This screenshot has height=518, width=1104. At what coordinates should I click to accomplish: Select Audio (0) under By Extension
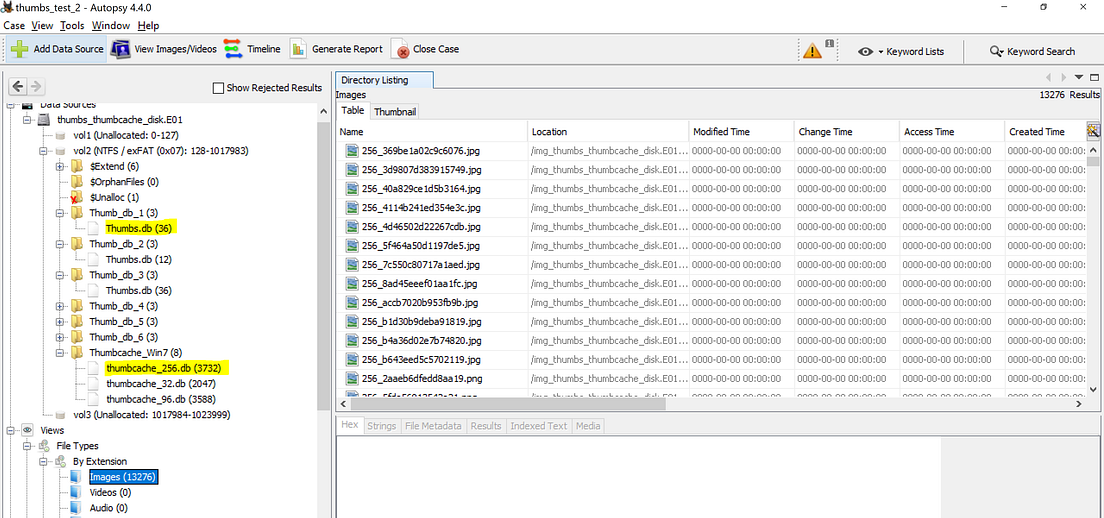tap(108, 508)
